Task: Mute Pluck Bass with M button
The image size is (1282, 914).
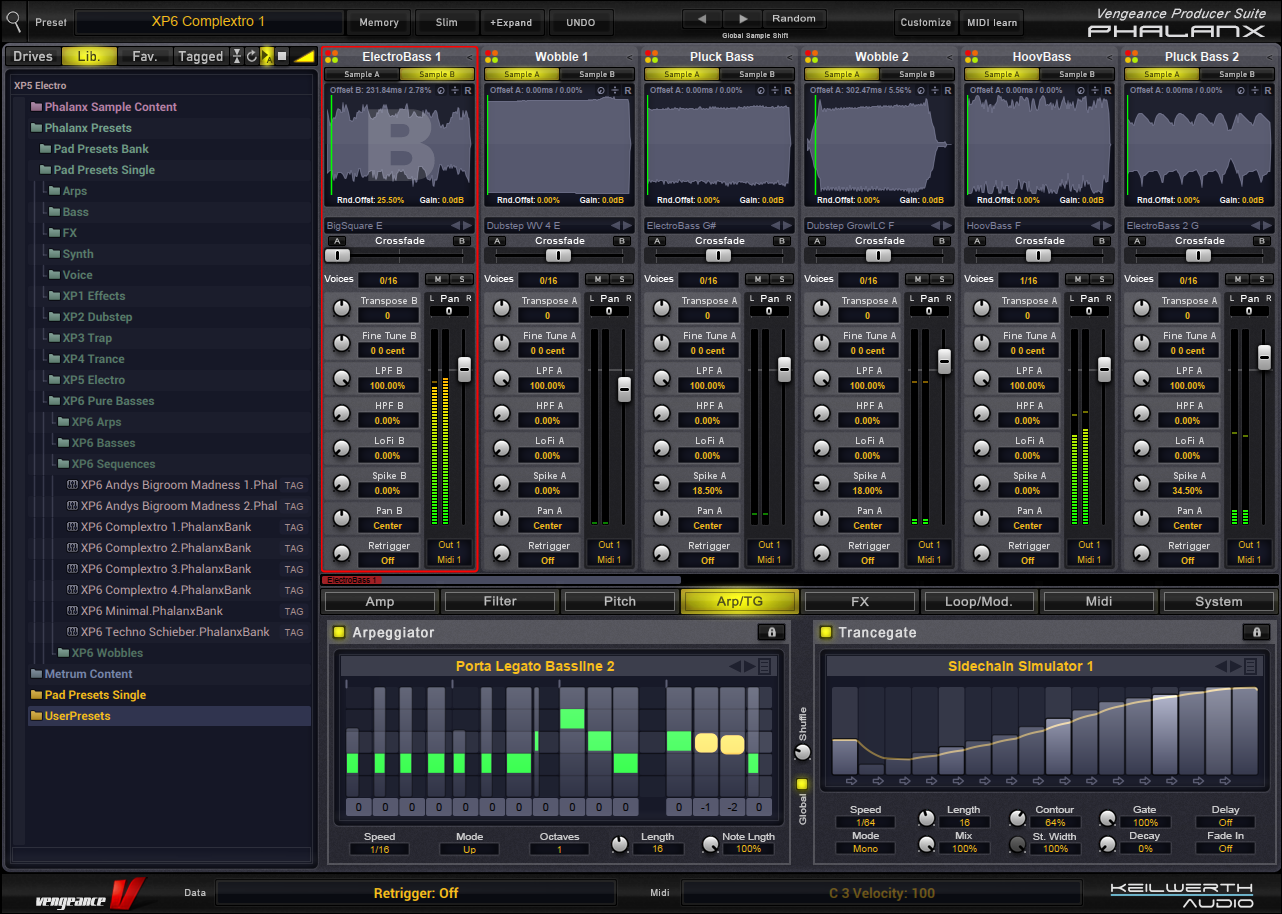Action: (757, 279)
